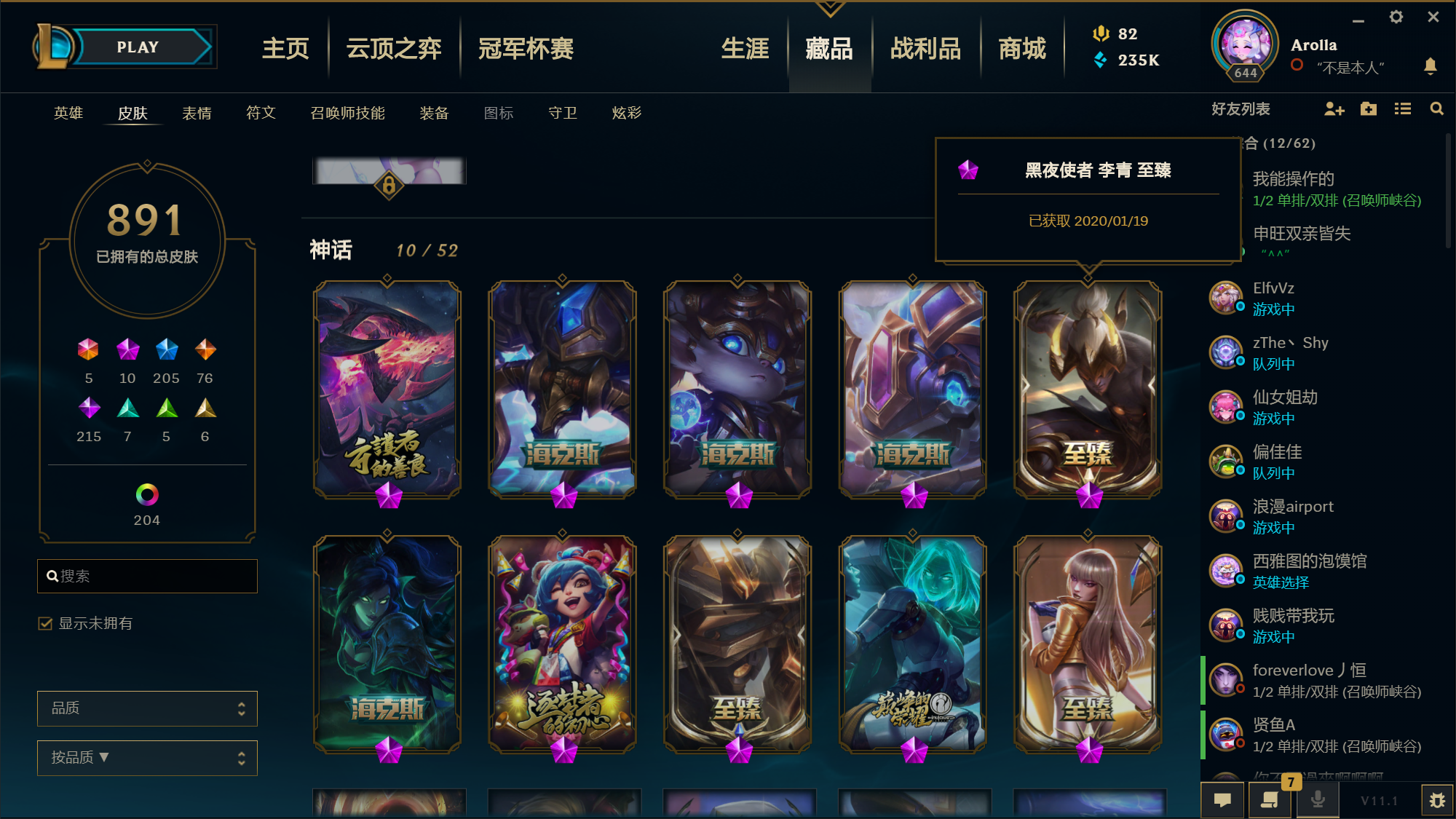Mute the voice microphone icon
1456x819 pixels.
(1318, 800)
